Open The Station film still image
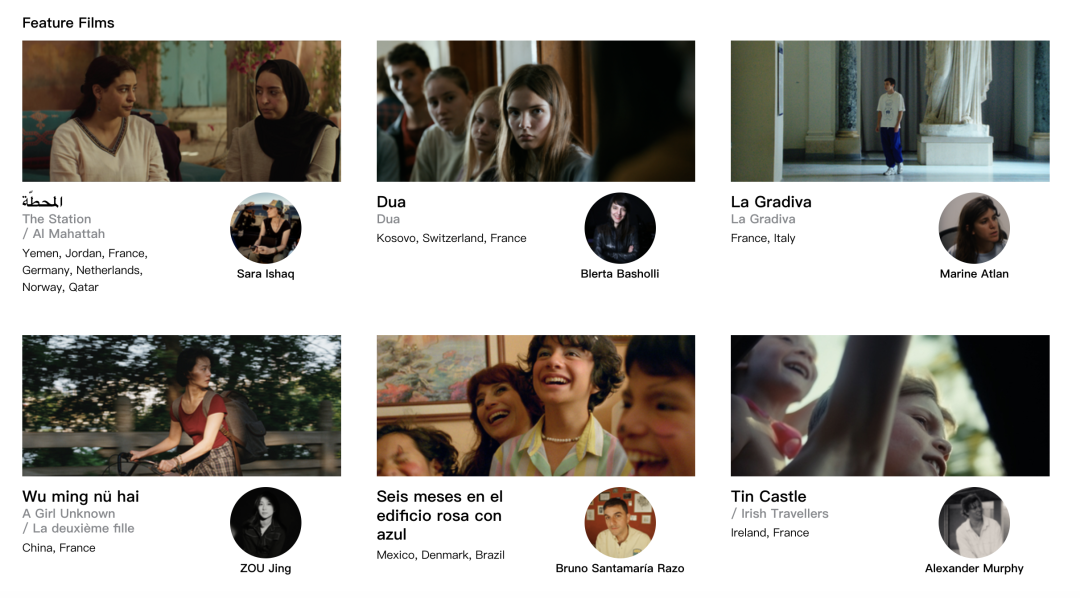The width and height of the screenshot is (1080, 598). pos(181,111)
